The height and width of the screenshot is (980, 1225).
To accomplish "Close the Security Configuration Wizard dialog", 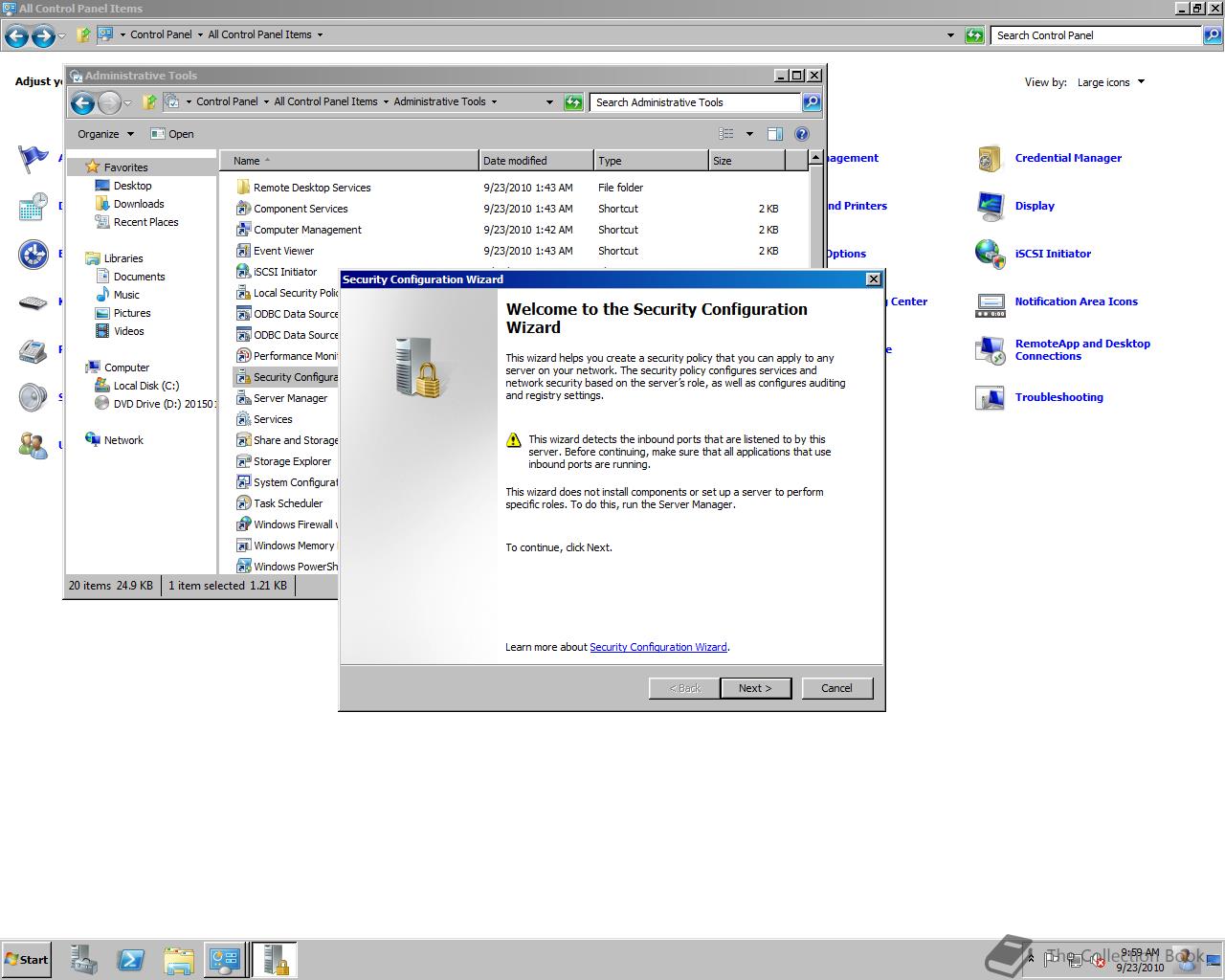I will [x=873, y=279].
